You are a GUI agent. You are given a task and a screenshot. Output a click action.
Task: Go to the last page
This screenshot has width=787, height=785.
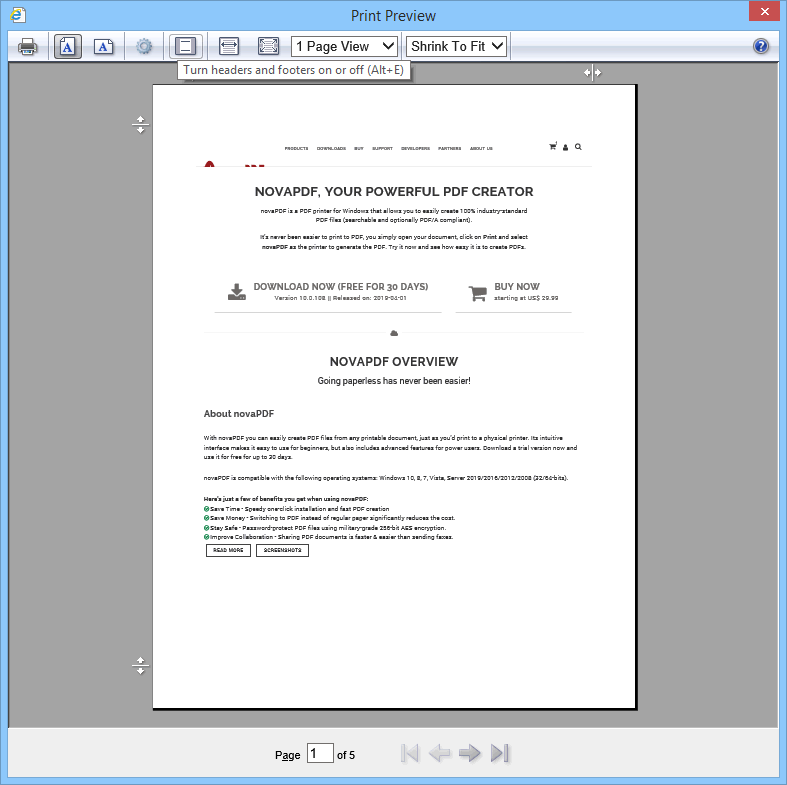point(500,753)
